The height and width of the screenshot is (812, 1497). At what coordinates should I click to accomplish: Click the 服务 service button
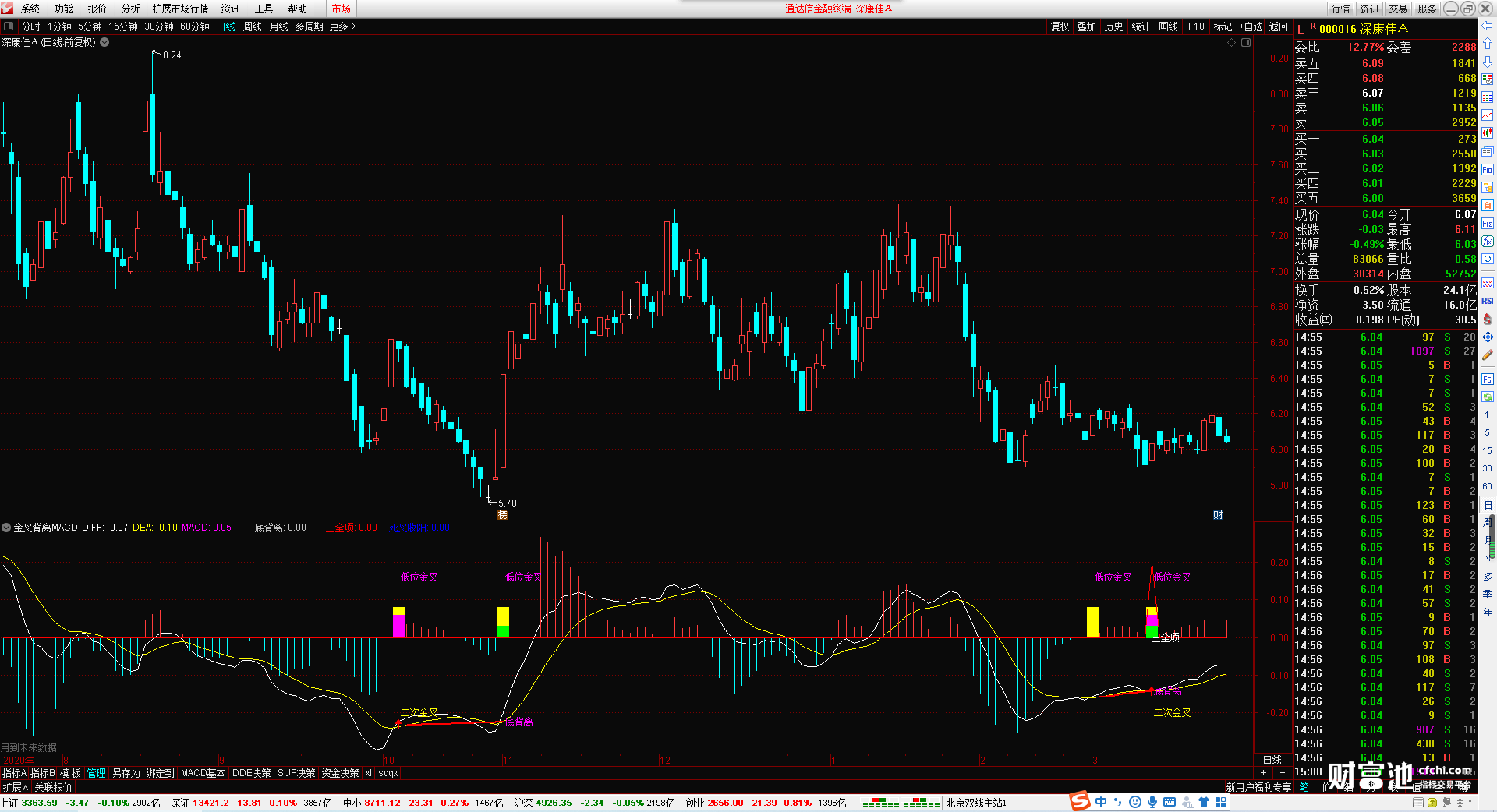click(x=1427, y=9)
